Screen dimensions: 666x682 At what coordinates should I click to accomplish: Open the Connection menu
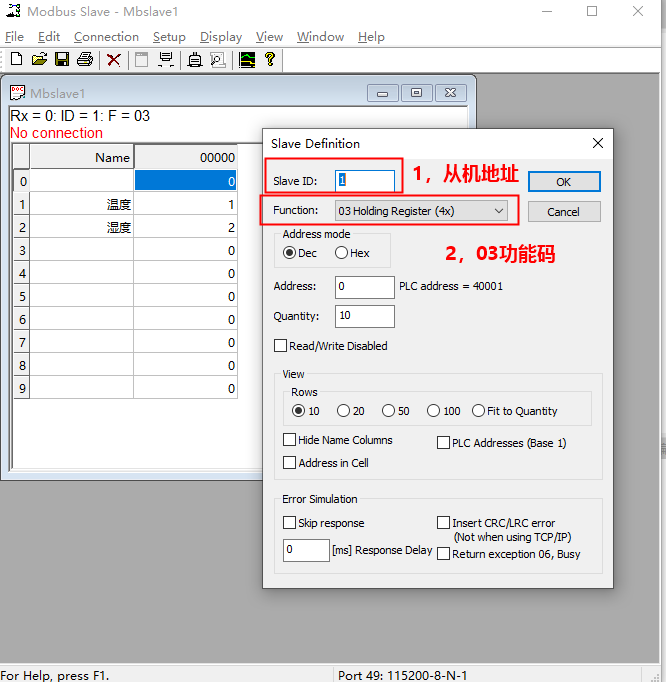click(x=106, y=37)
